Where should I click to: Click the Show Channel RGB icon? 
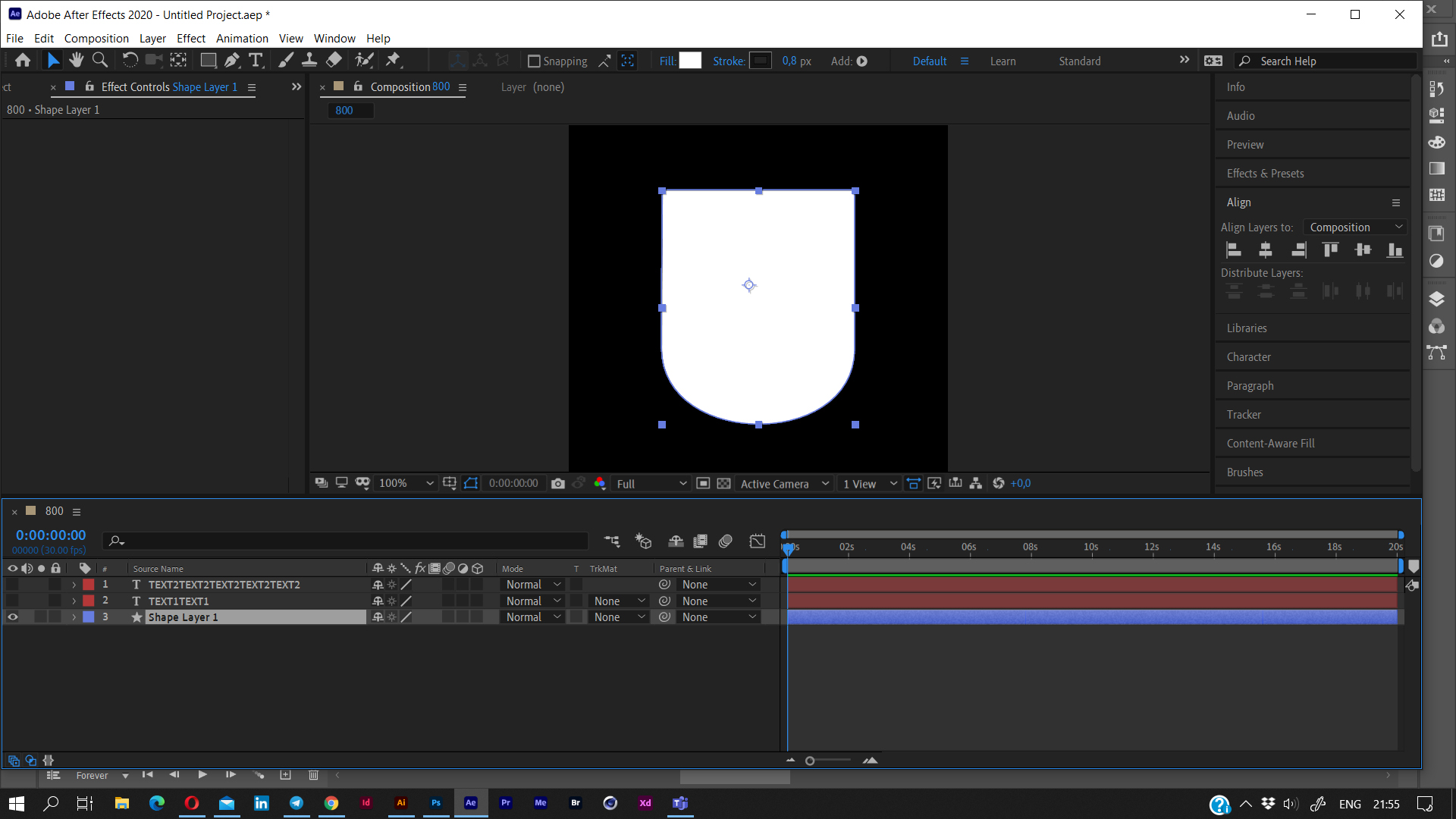(600, 483)
